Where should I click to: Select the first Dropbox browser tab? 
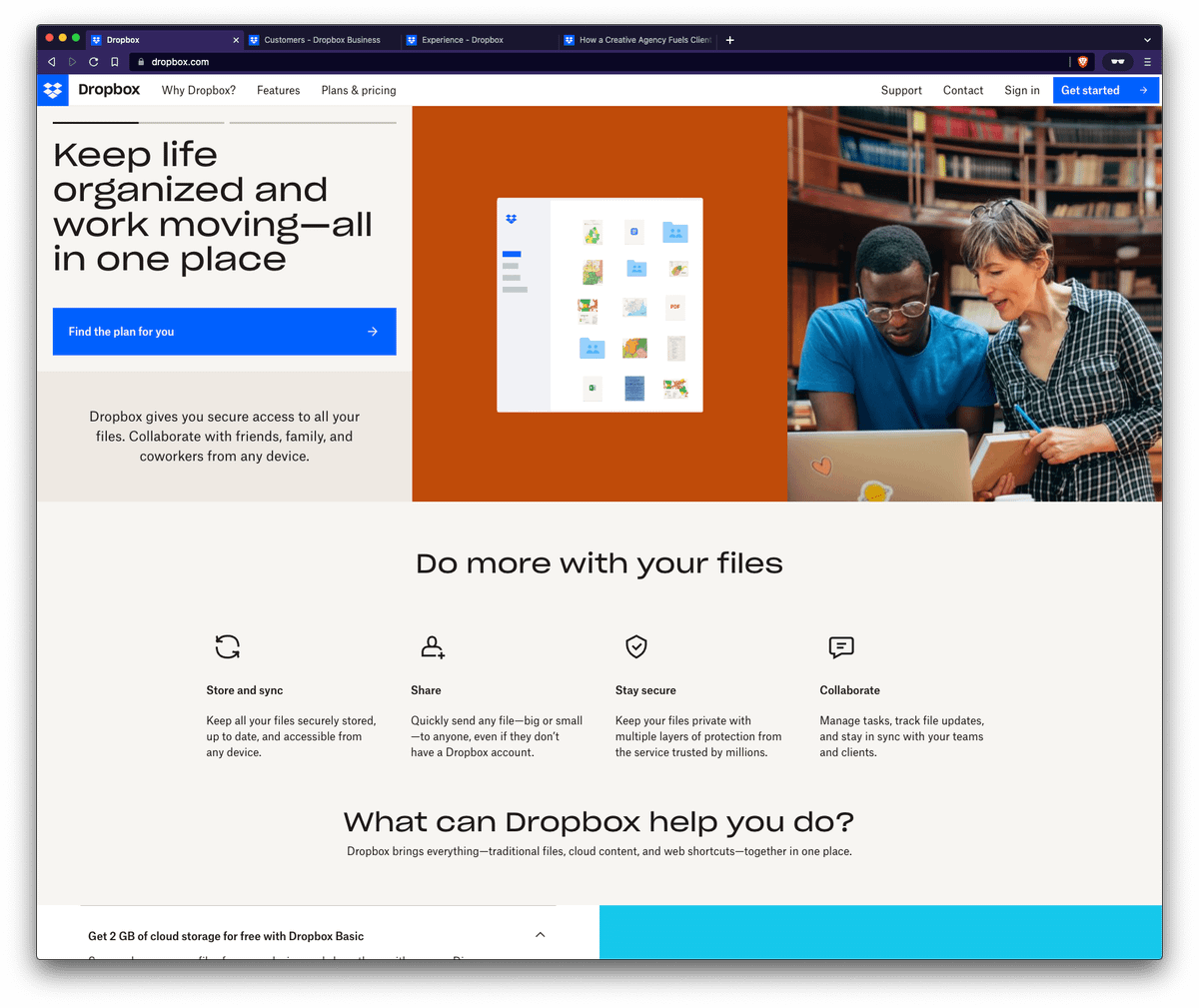click(x=164, y=40)
